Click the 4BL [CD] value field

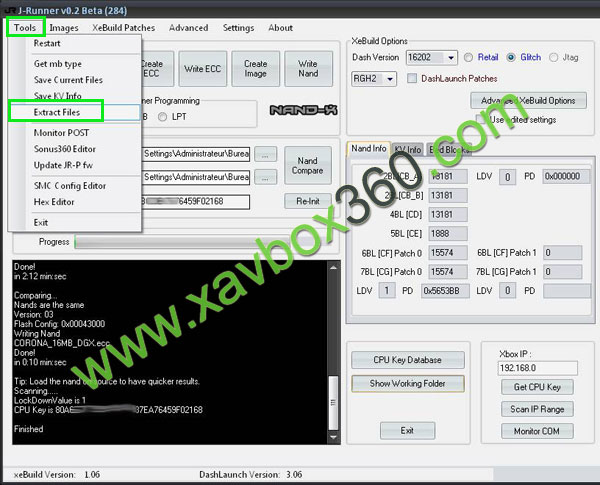point(448,215)
